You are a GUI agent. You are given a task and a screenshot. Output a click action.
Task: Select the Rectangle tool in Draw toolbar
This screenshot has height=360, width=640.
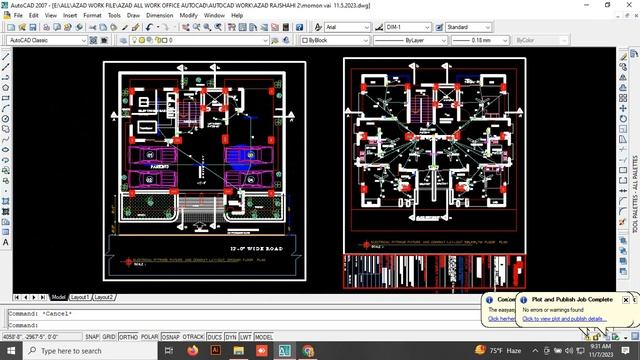[6, 98]
